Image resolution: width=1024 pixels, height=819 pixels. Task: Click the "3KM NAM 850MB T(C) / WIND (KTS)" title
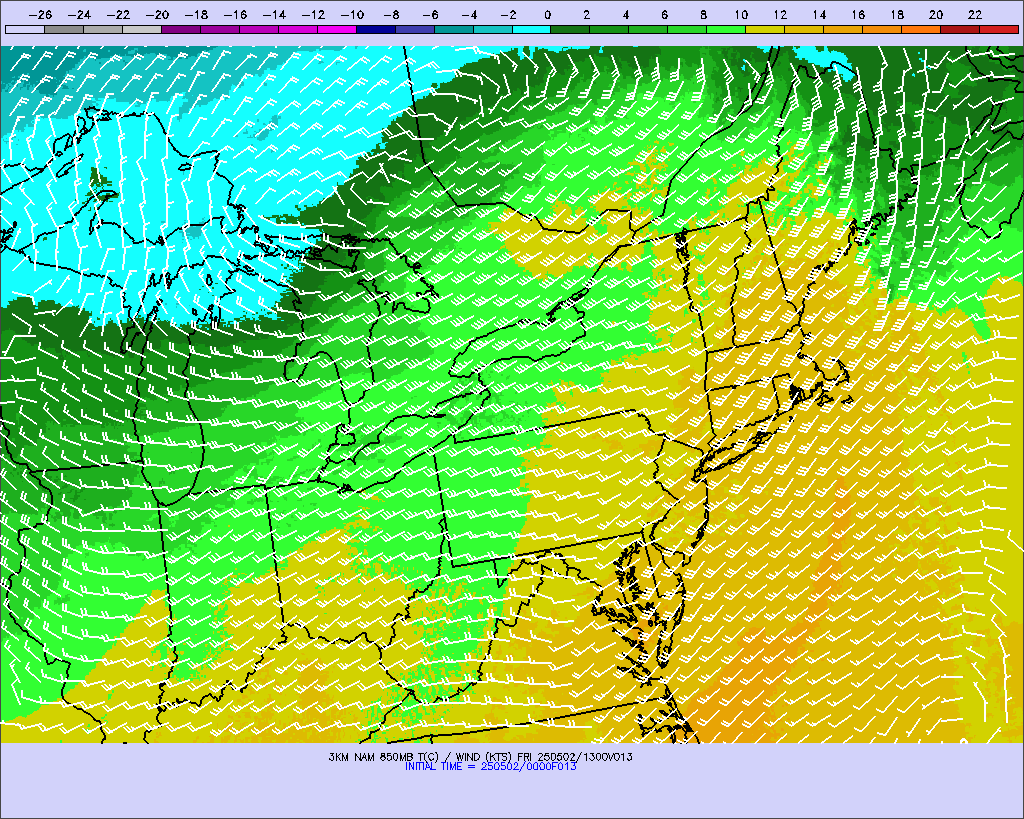(x=421, y=757)
